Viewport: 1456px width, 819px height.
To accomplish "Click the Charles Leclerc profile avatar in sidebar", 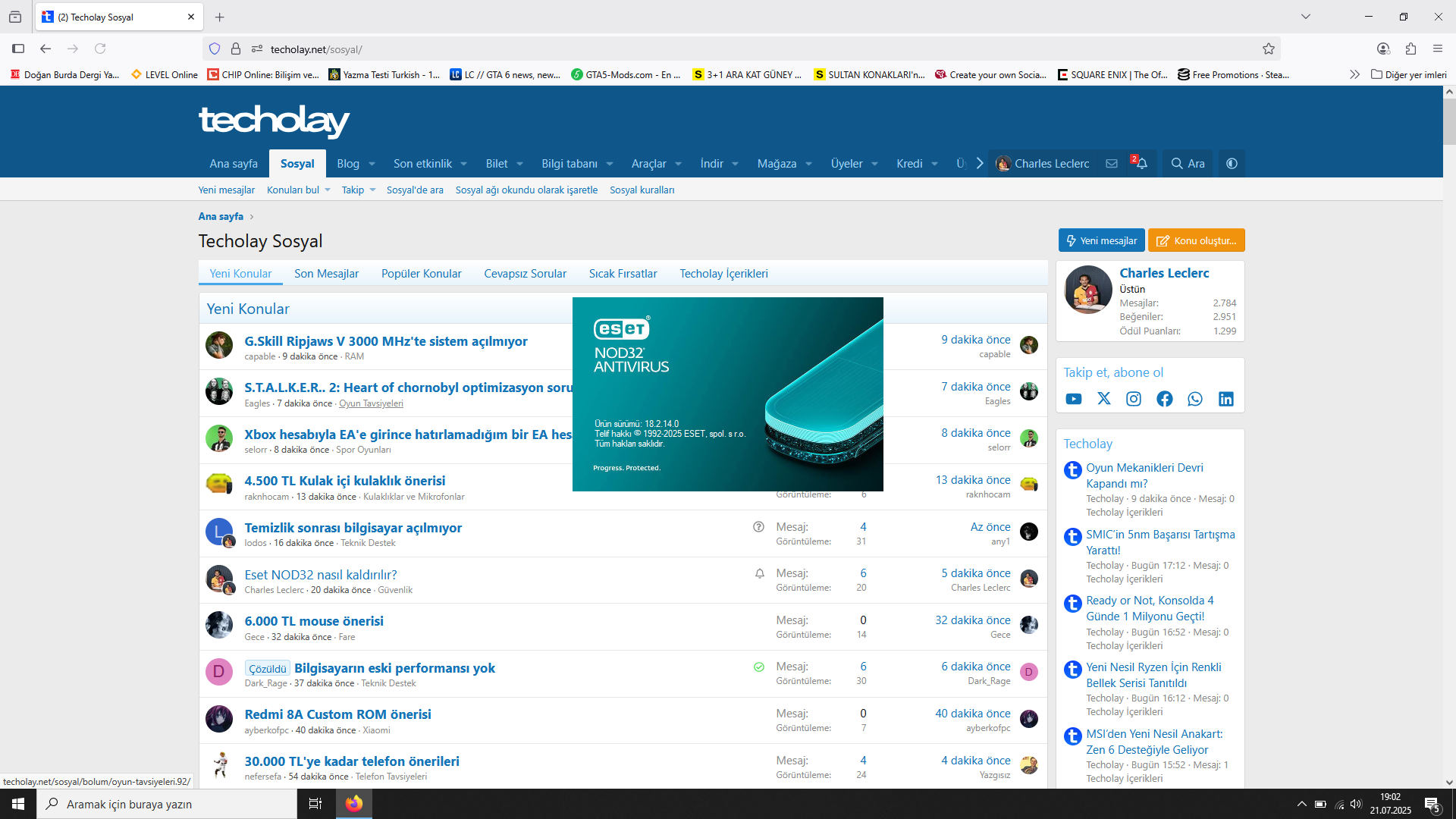I will point(1088,290).
